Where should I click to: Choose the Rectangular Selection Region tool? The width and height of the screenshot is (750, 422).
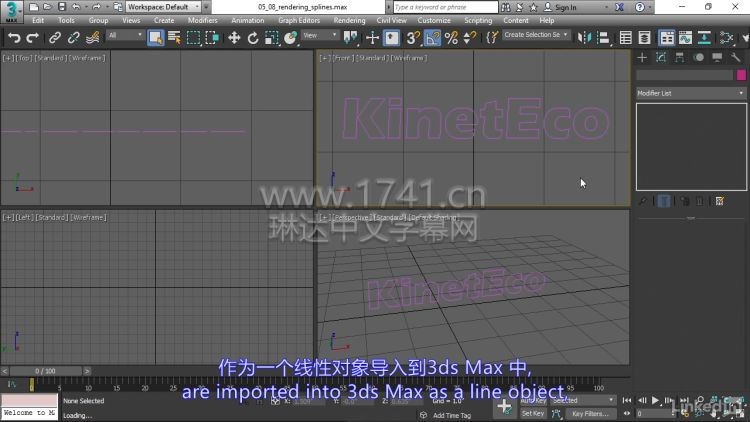point(193,37)
